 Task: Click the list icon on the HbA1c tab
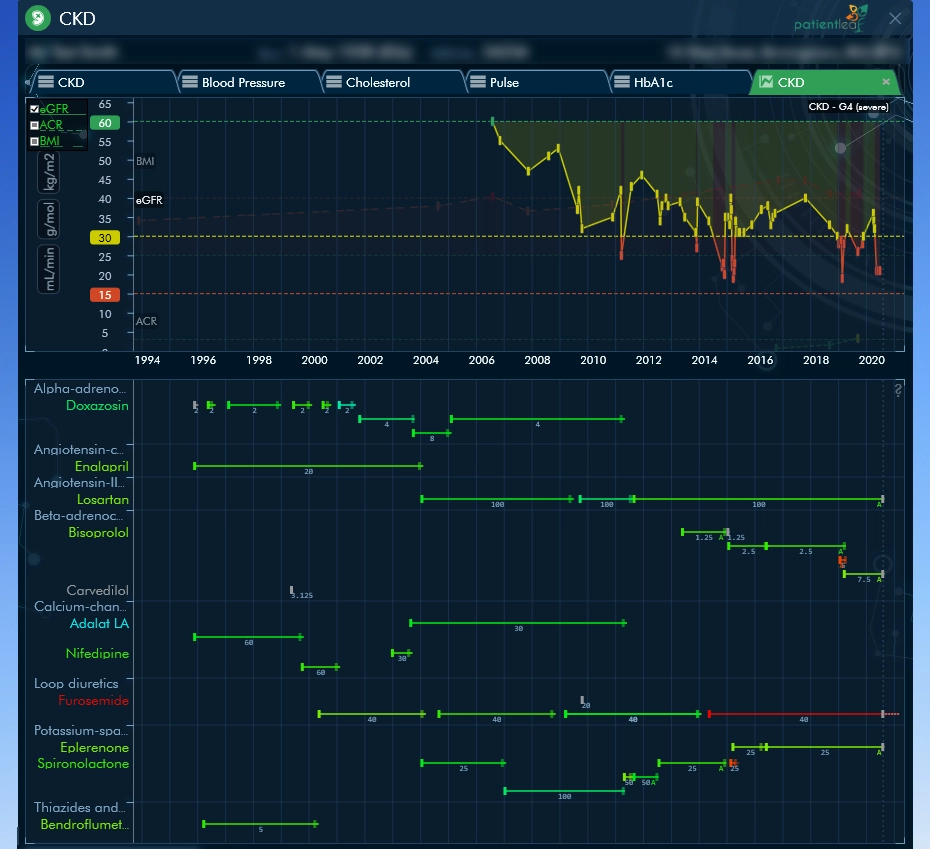623,82
